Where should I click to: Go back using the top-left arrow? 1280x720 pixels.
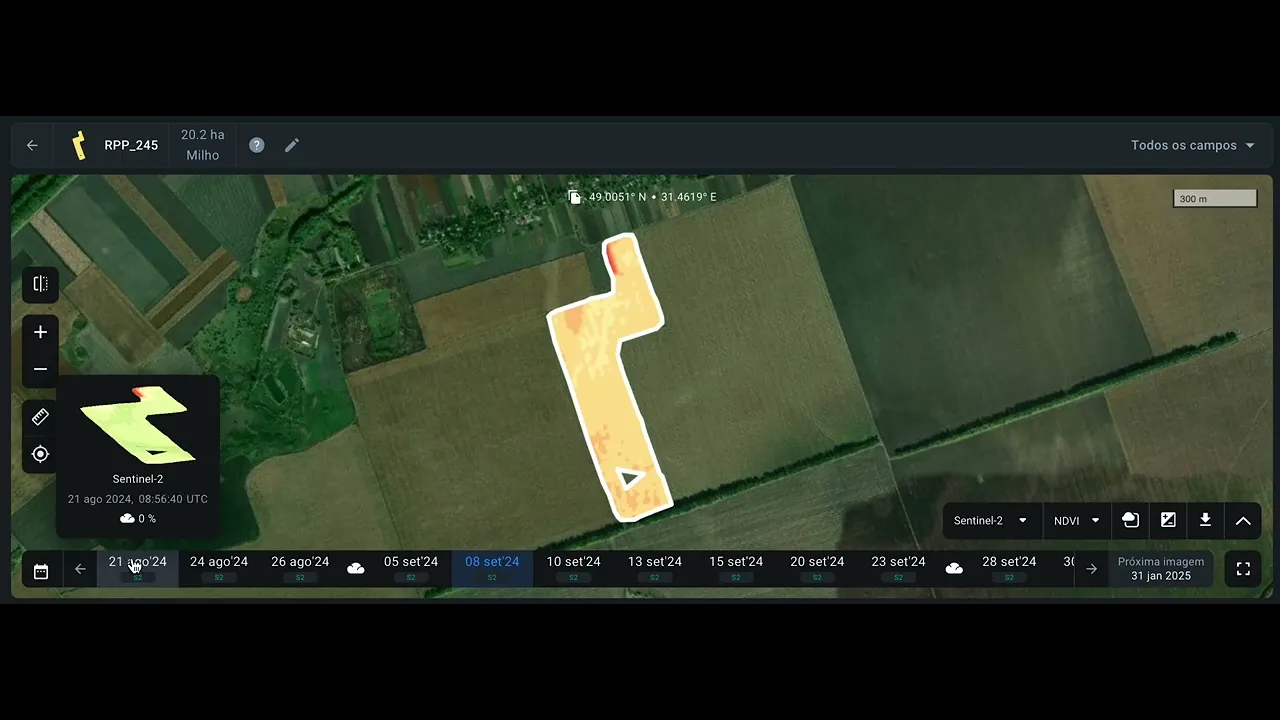(32, 145)
